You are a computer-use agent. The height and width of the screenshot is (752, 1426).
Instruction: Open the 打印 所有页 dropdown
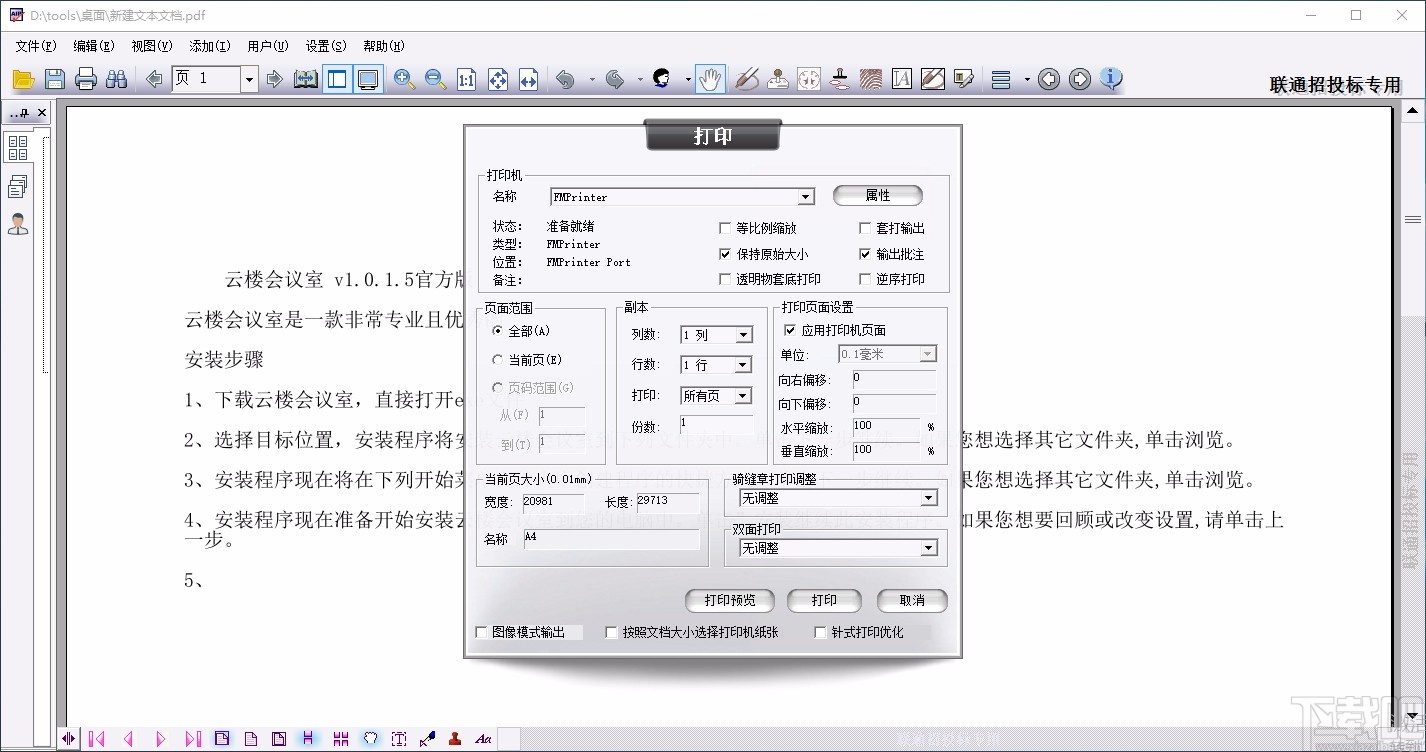coord(743,396)
